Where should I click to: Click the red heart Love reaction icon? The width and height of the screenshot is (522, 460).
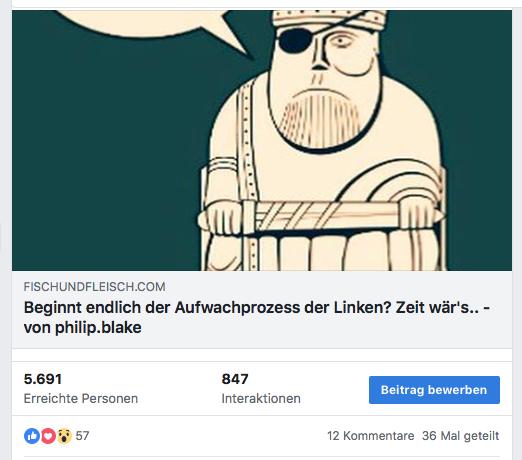pyautogui.click(x=48, y=436)
